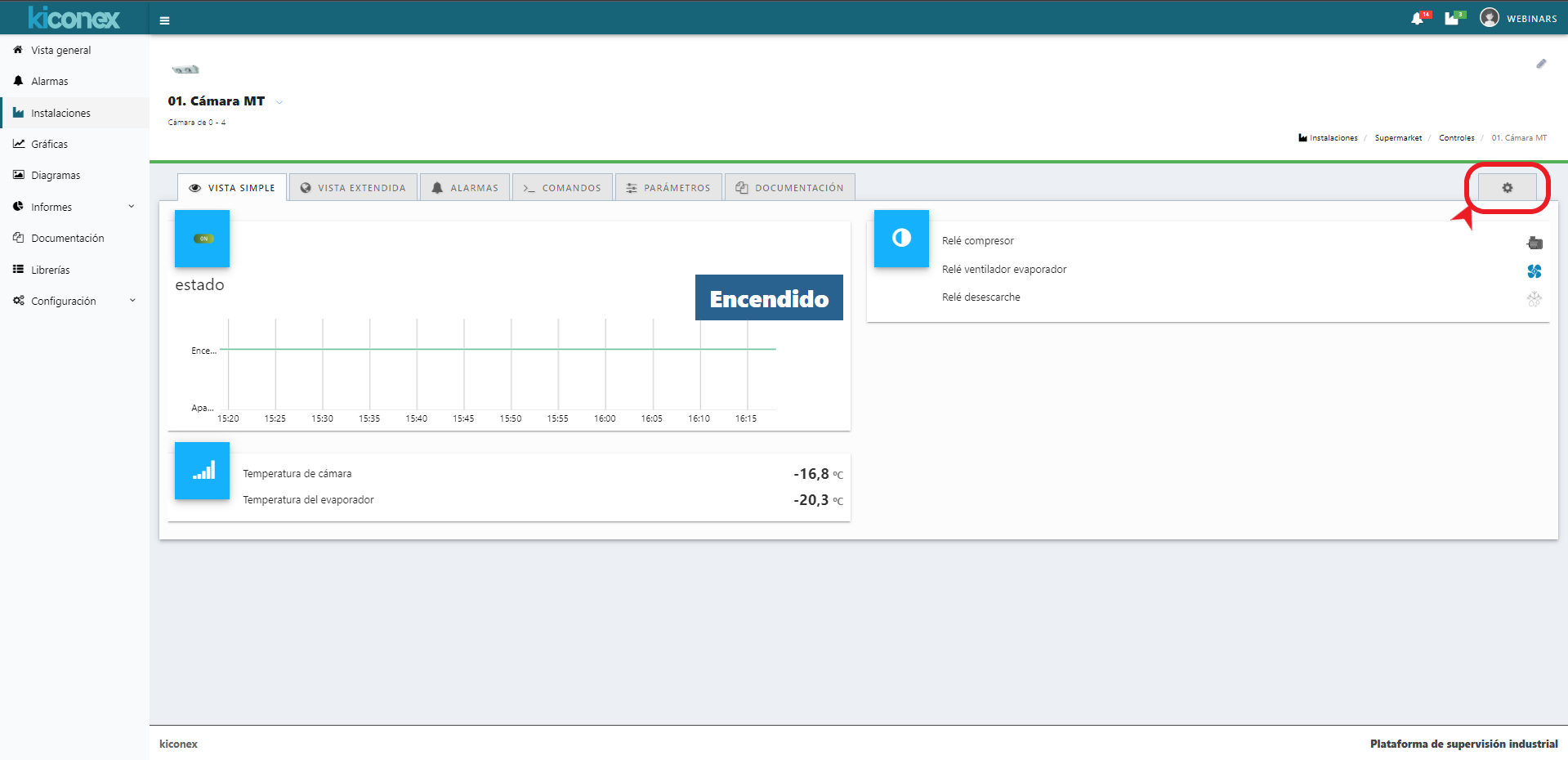
Task: Switch to the Vista Extendida tab
Action: click(x=353, y=188)
